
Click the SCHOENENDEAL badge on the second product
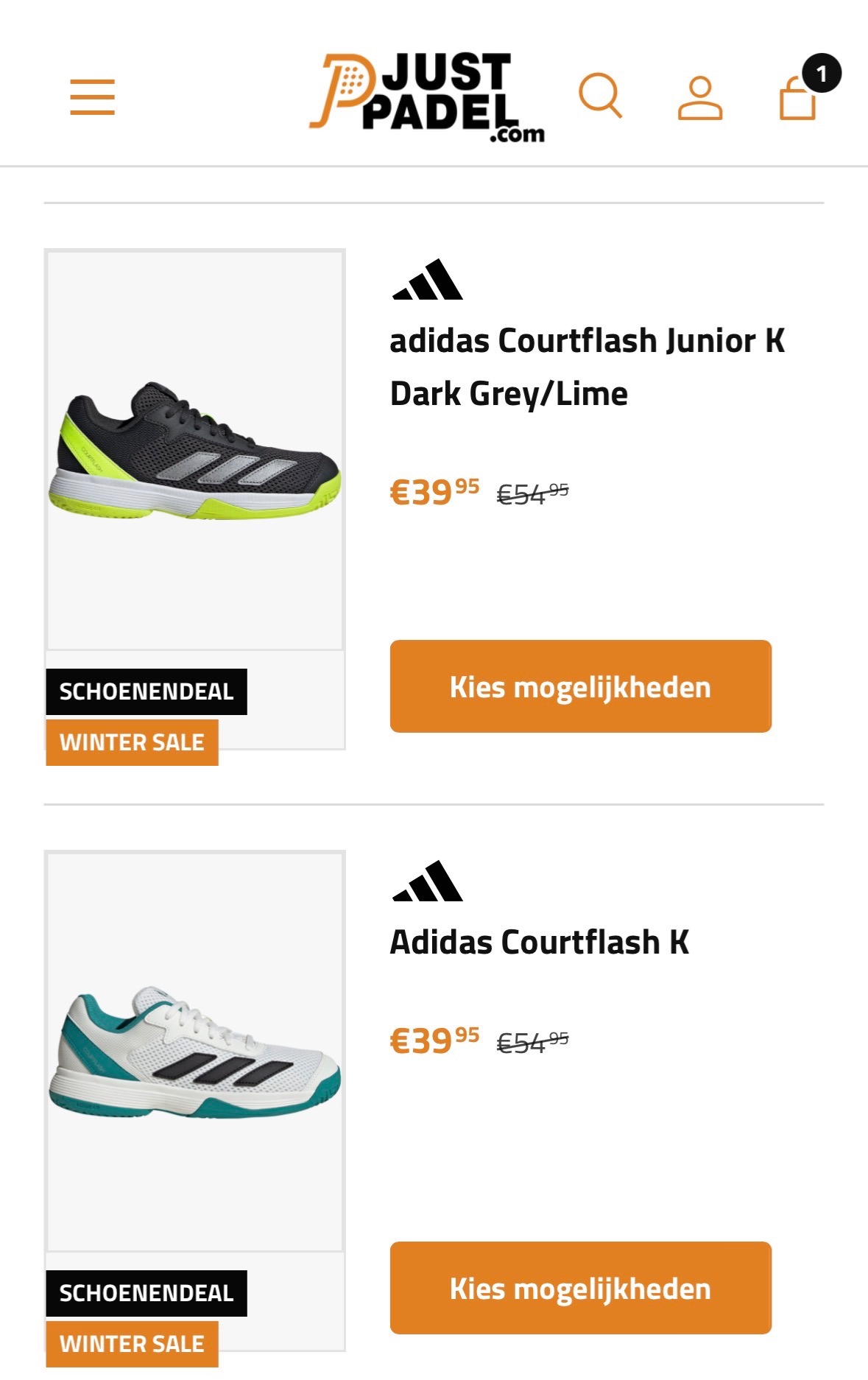pyautogui.click(x=146, y=1292)
